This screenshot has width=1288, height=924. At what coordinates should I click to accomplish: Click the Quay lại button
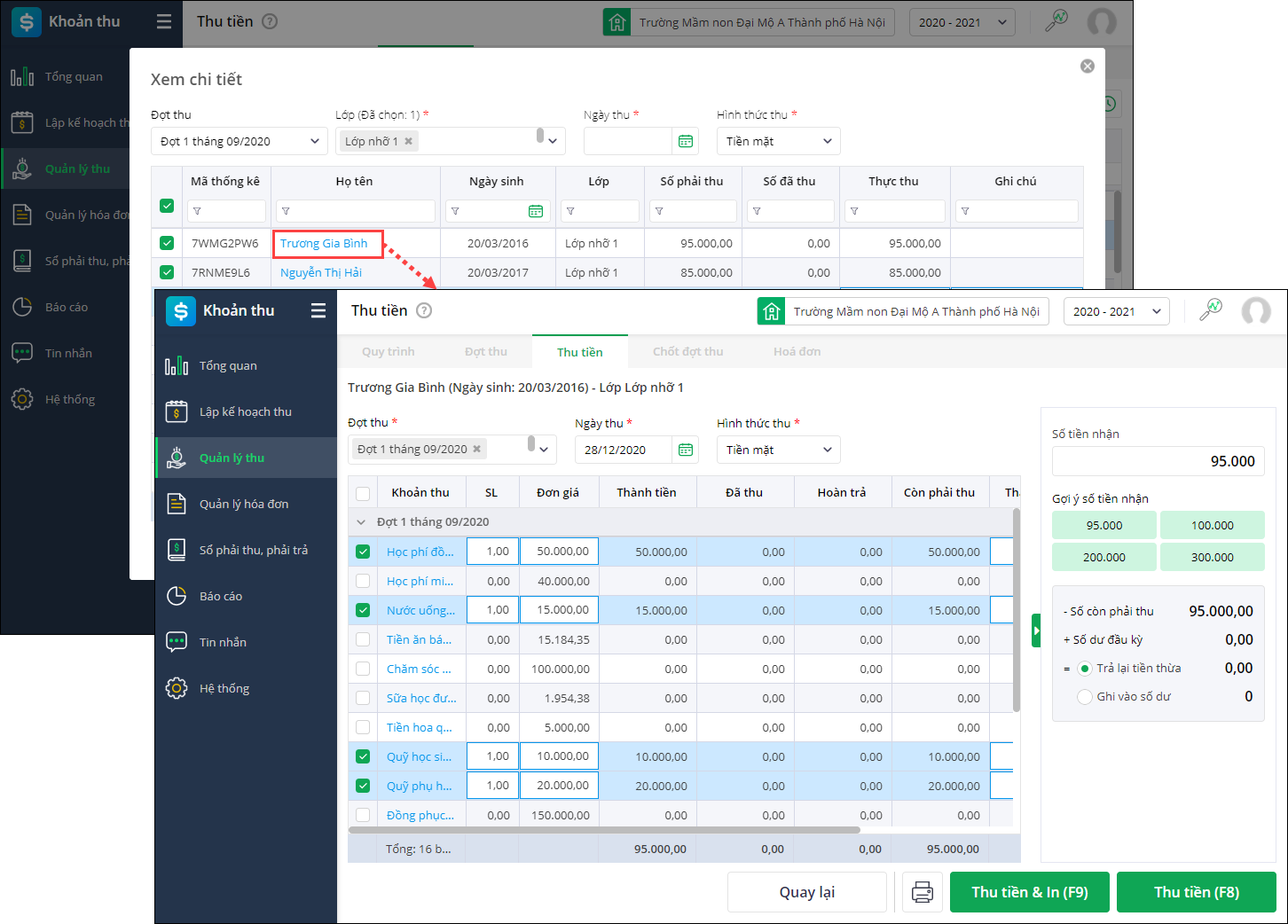806,892
